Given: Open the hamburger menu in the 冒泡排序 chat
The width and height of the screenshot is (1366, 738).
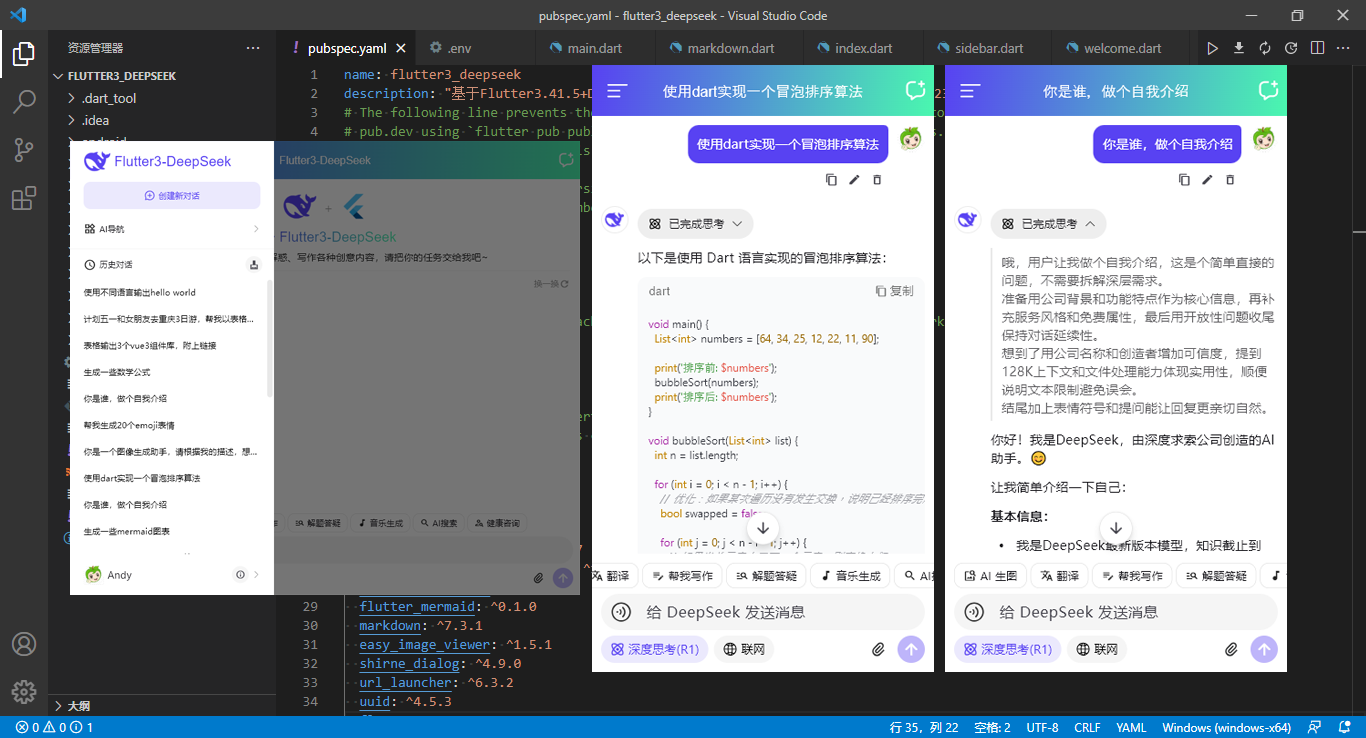Looking at the screenshot, I should 617,91.
